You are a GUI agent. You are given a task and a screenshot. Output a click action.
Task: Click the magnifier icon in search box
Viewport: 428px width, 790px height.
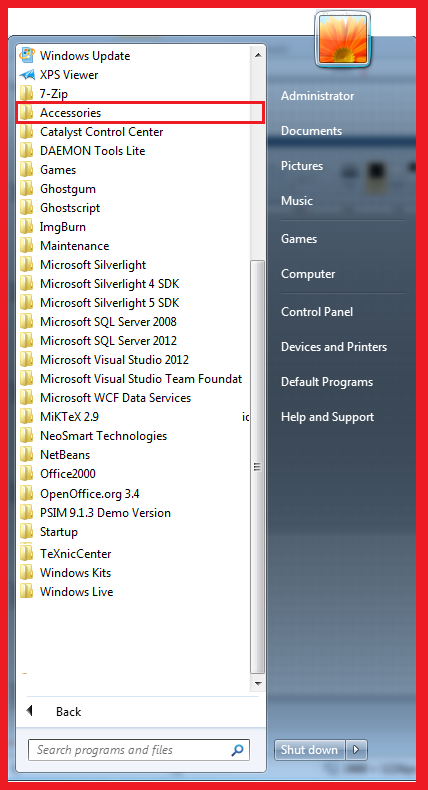pyautogui.click(x=237, y=750)
